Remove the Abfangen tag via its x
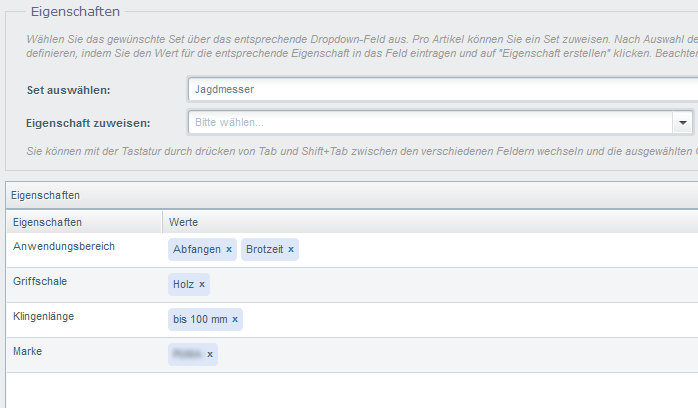Viewport: 698px width, 408px height. click(x=229, y=250)
